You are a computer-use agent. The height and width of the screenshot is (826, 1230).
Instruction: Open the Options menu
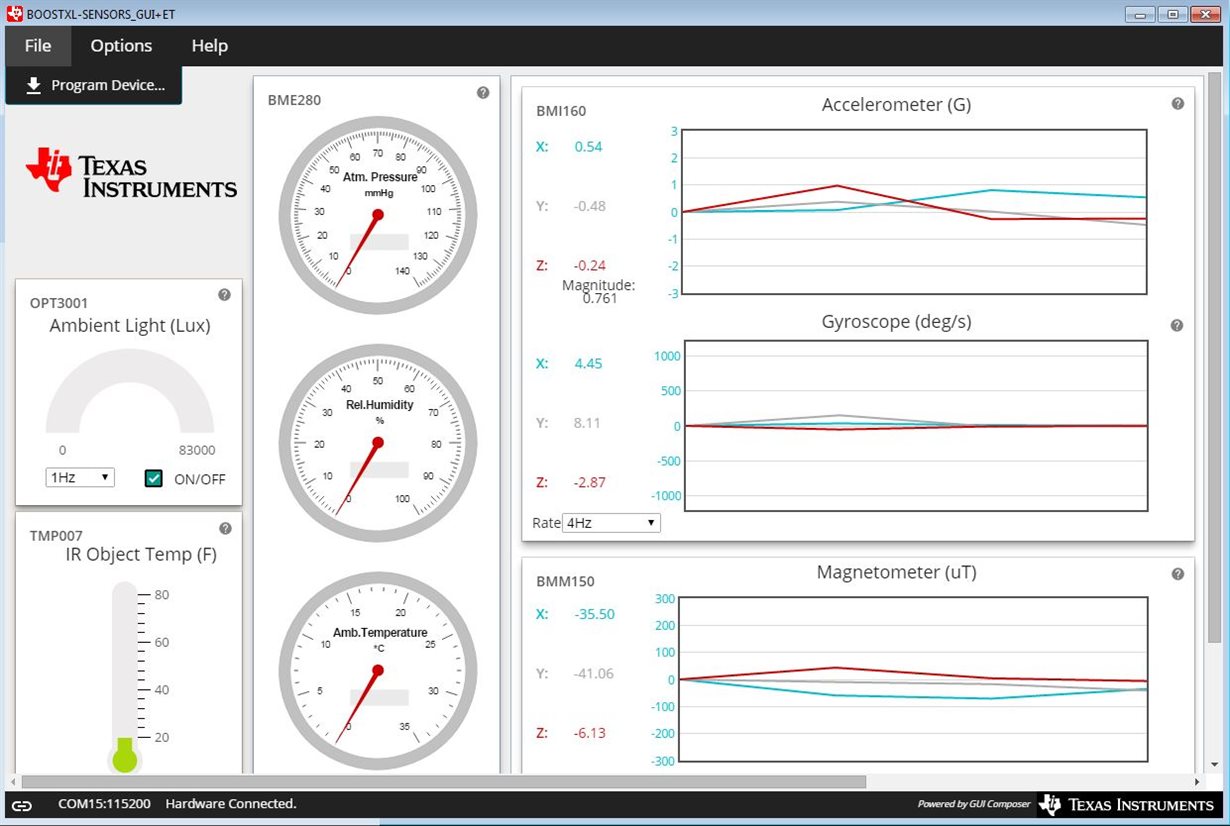(121, 46)
